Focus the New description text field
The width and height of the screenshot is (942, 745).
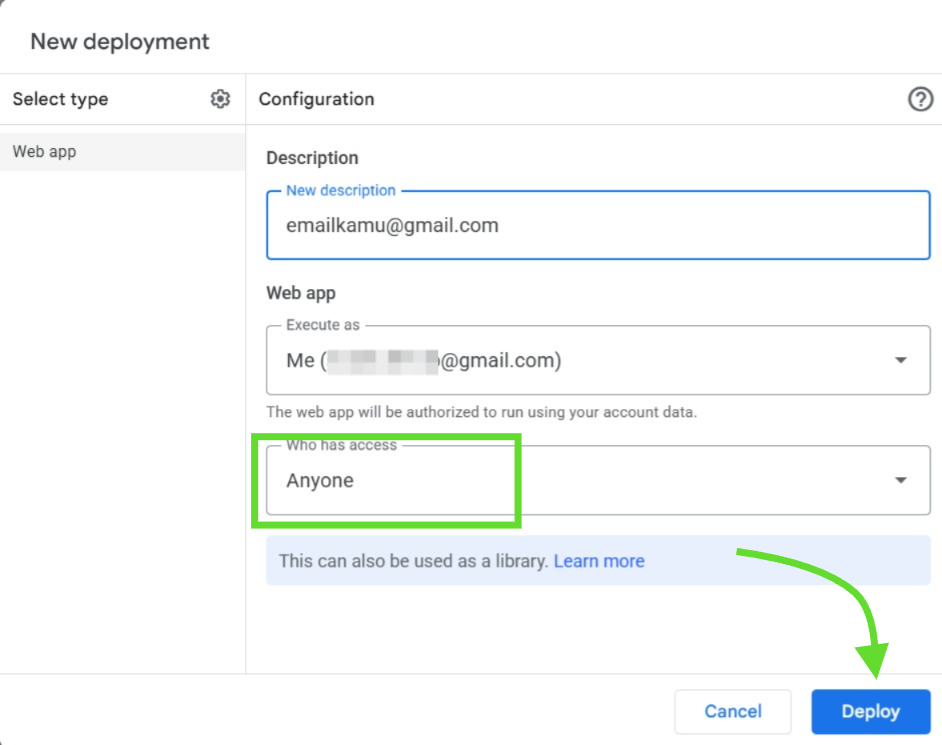click(x=598, y=225)
